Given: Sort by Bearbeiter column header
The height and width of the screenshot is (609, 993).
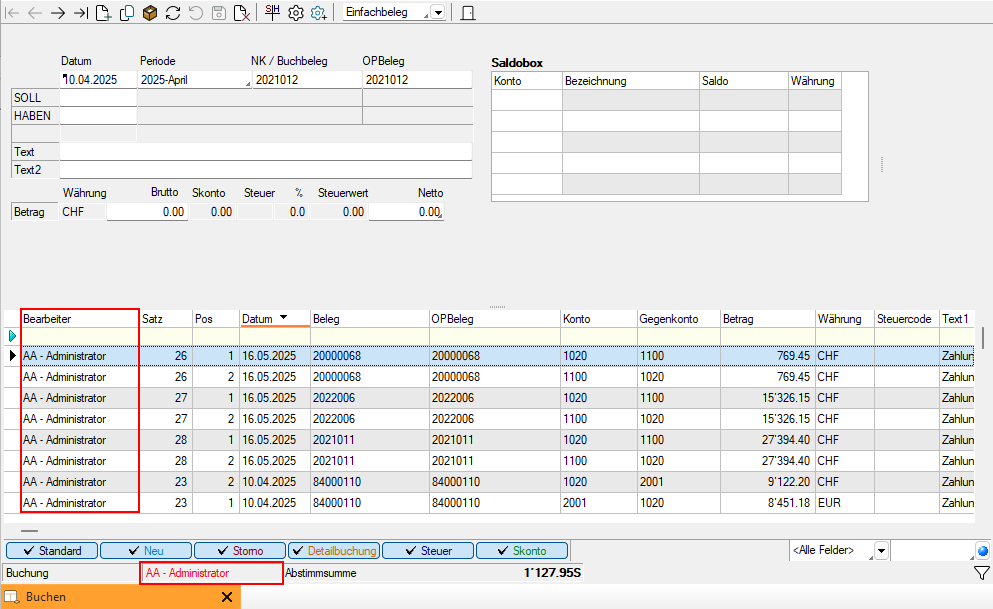Looking at the screenshot, I should pos(80,319).
